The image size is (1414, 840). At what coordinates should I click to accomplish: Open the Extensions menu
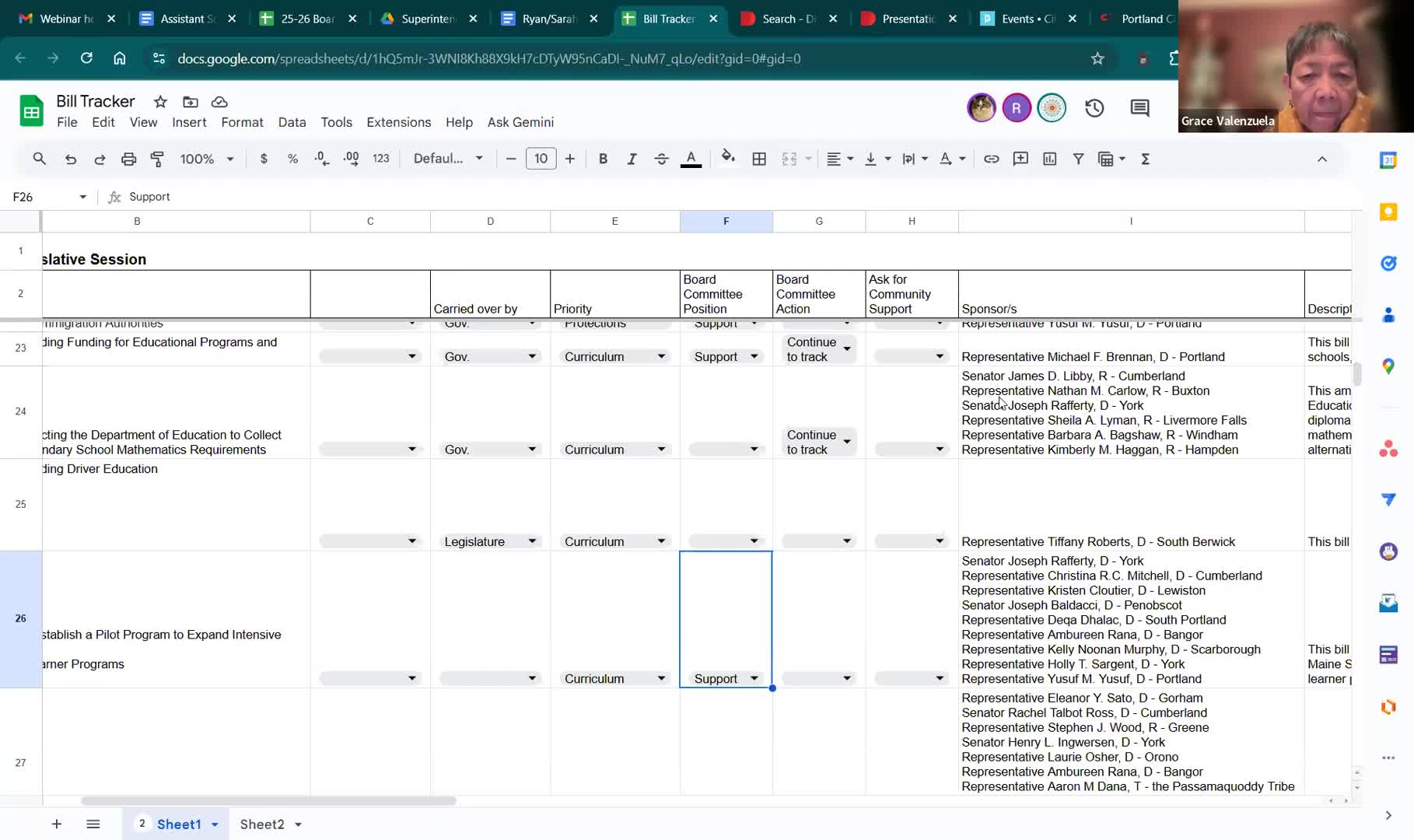pos(398,122)
